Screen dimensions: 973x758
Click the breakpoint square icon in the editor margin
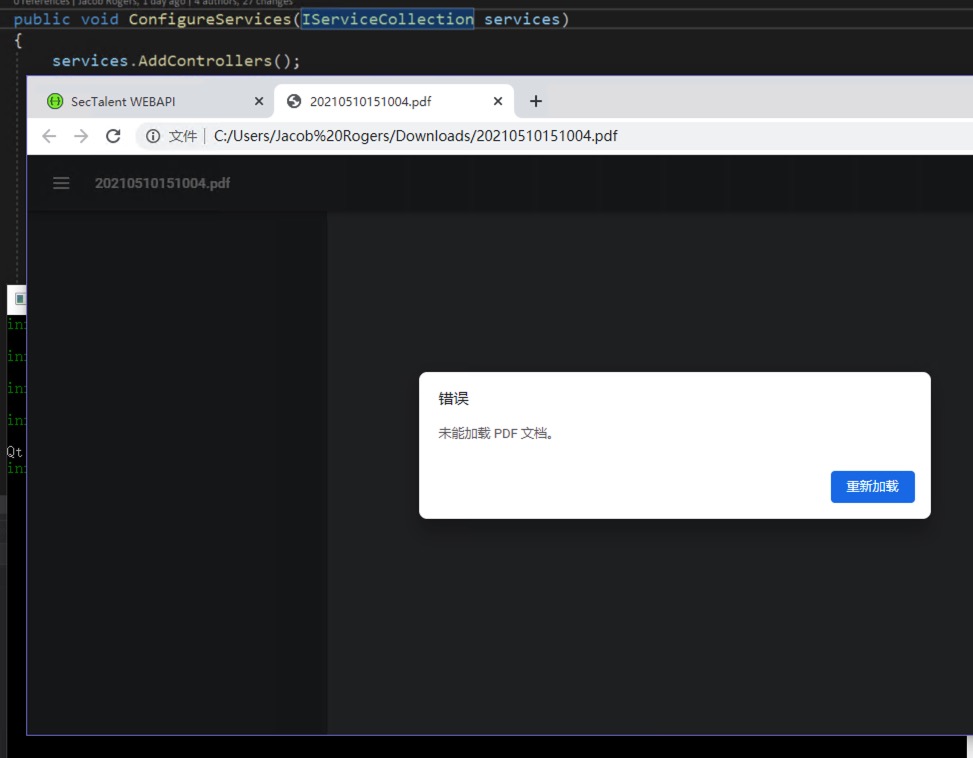tap(18, 299)
